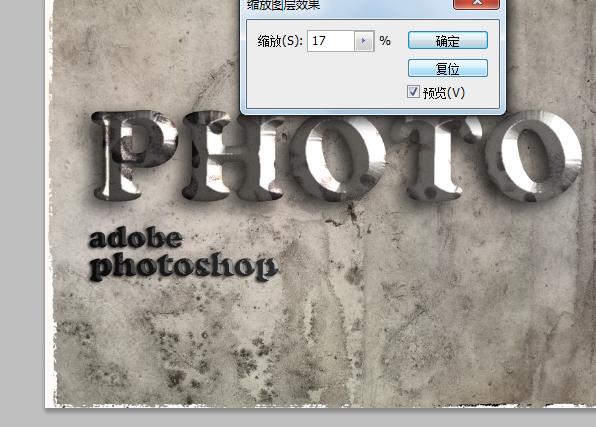
Task: Toggle the 预览(V) preview checkbox
Action: (x=413, y=92)
